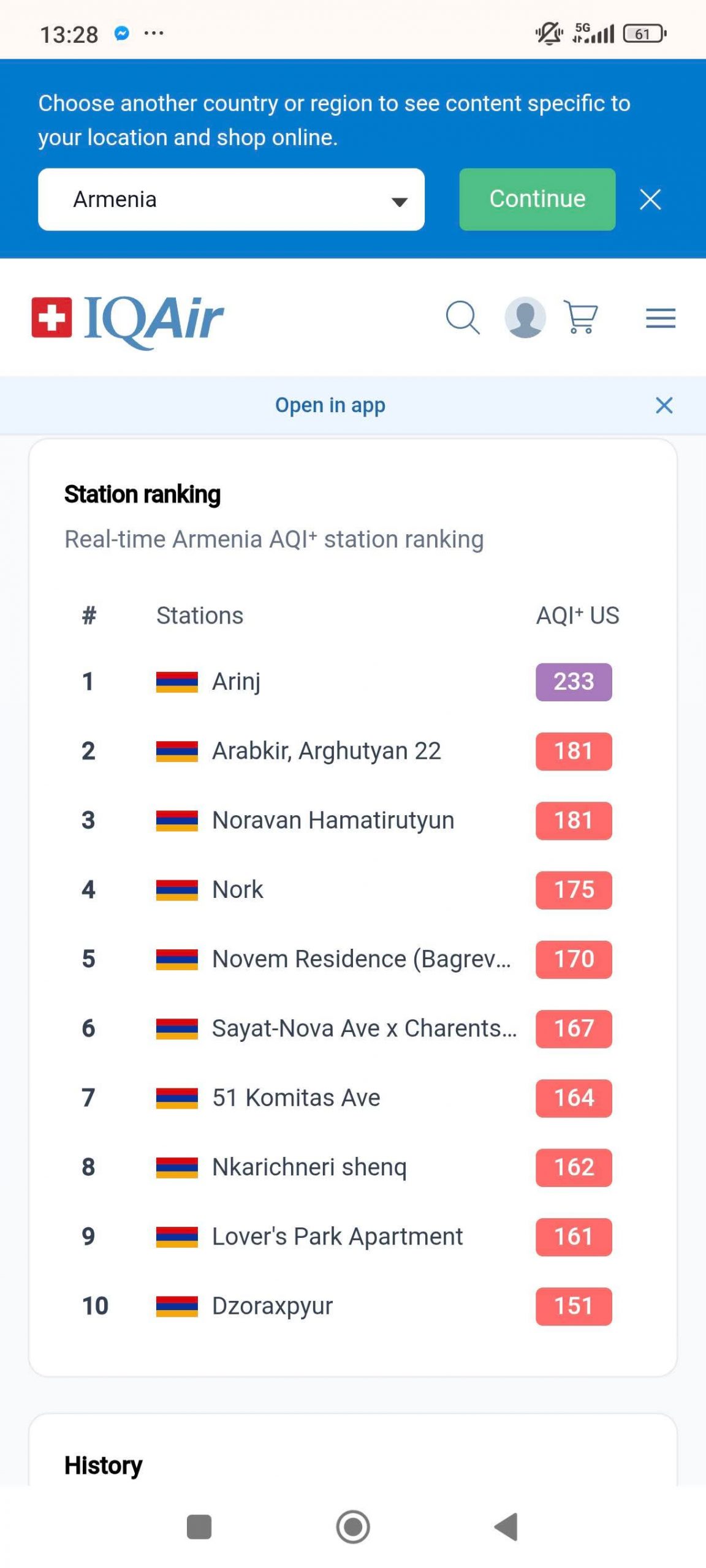The image size is (706, 1568).
Task: Dismiss the country selection banner
Action: coord(650,200)
